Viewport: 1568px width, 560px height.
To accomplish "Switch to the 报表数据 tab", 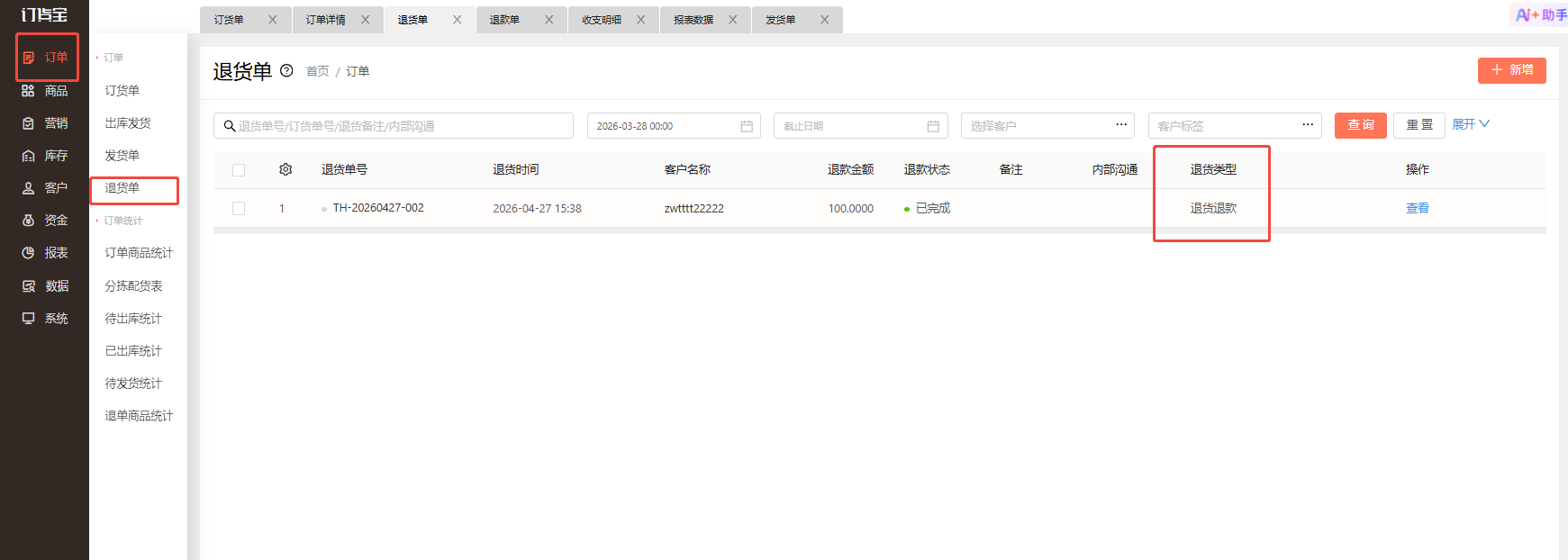I will [x=693, y=20].
